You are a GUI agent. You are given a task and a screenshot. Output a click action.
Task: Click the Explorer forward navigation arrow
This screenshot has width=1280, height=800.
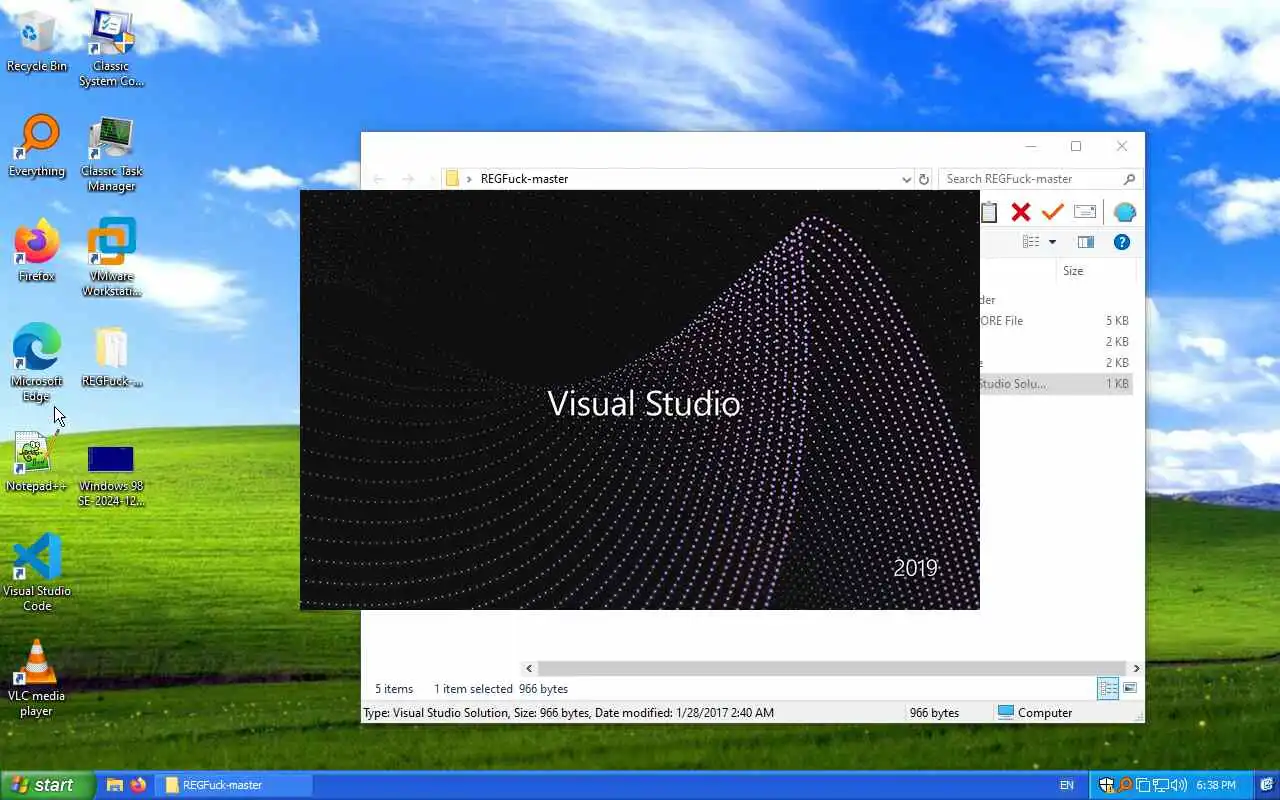tap(407, 179)
